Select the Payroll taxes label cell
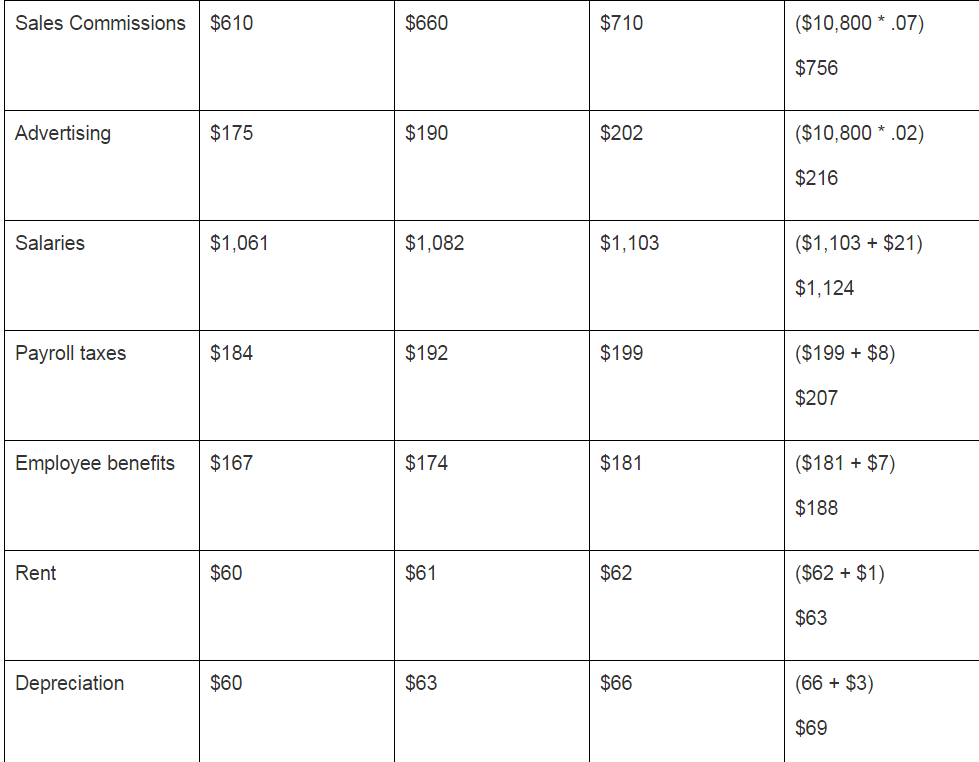This screenshot has height=762, width=979. click(x=70, y=353)
